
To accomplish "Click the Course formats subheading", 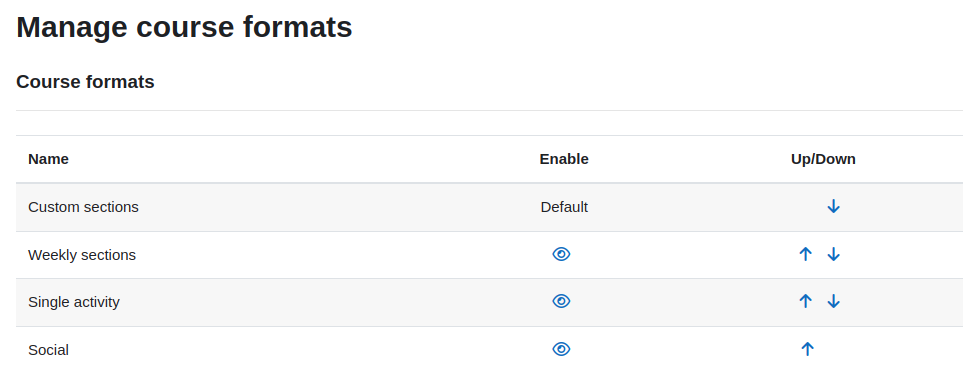I will pyautogui.click(x=85, y=82).
